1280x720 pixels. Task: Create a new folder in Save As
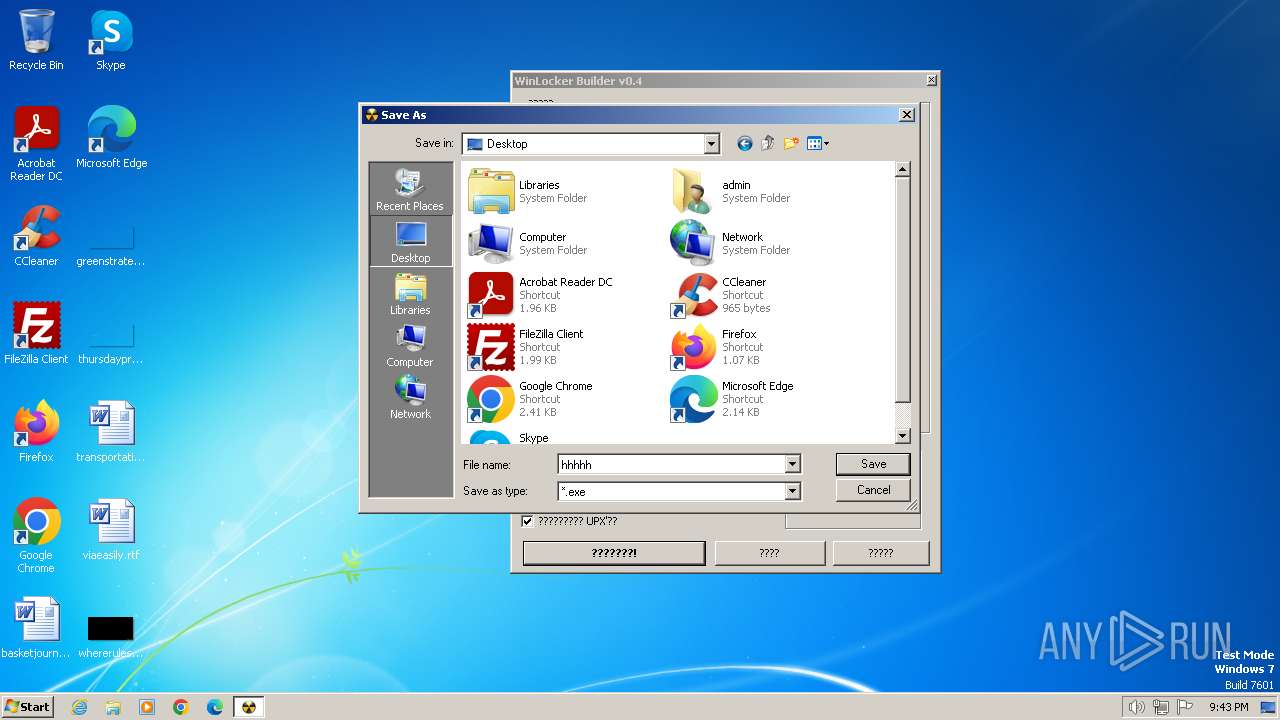(791, 144)
